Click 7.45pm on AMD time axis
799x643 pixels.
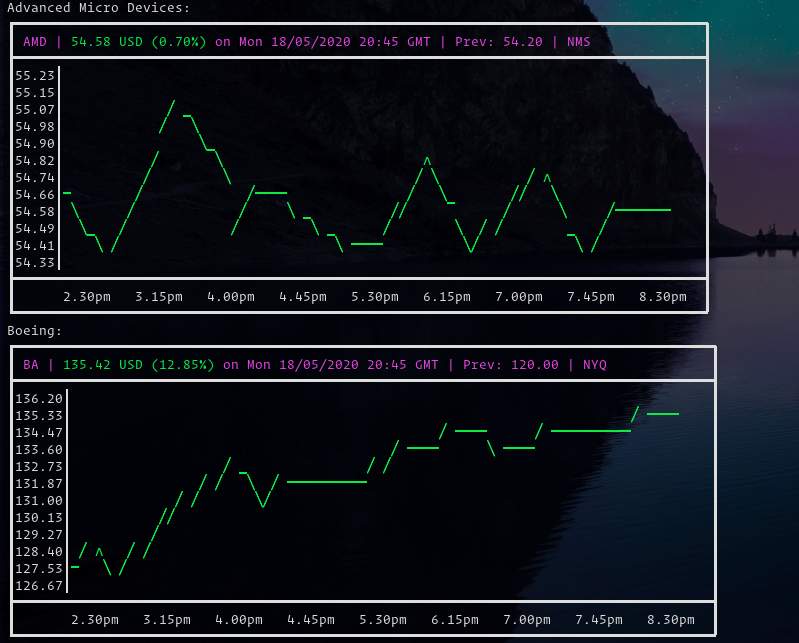point(591,297)
